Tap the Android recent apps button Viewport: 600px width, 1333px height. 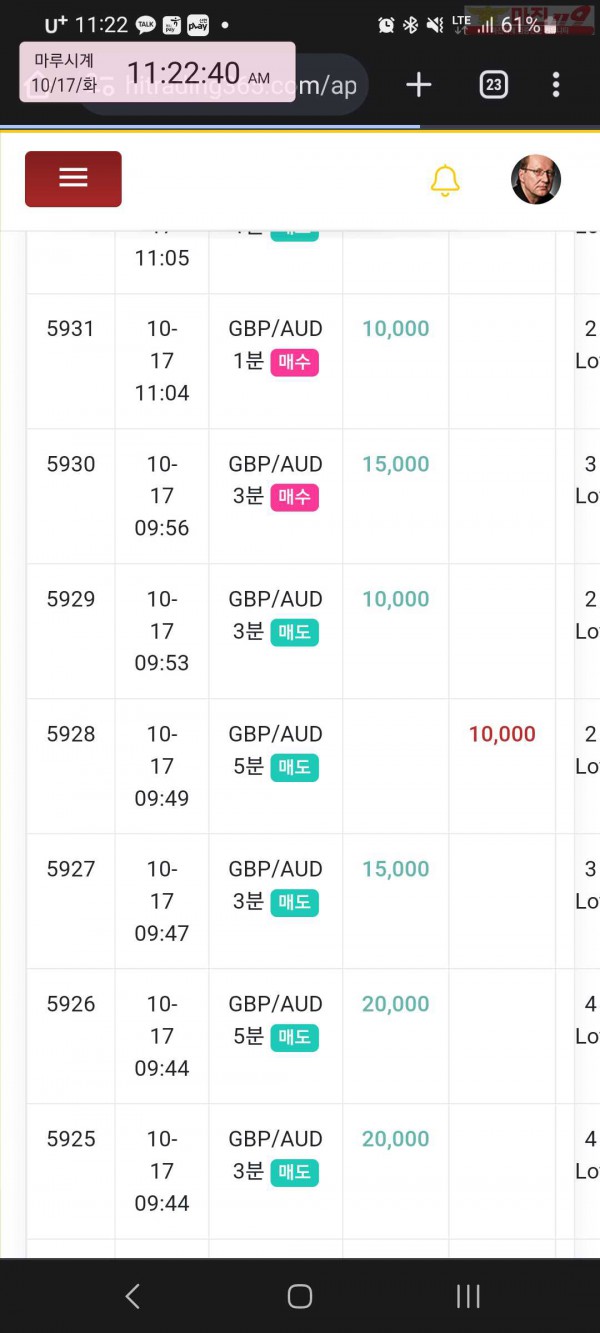[467, 1297]
